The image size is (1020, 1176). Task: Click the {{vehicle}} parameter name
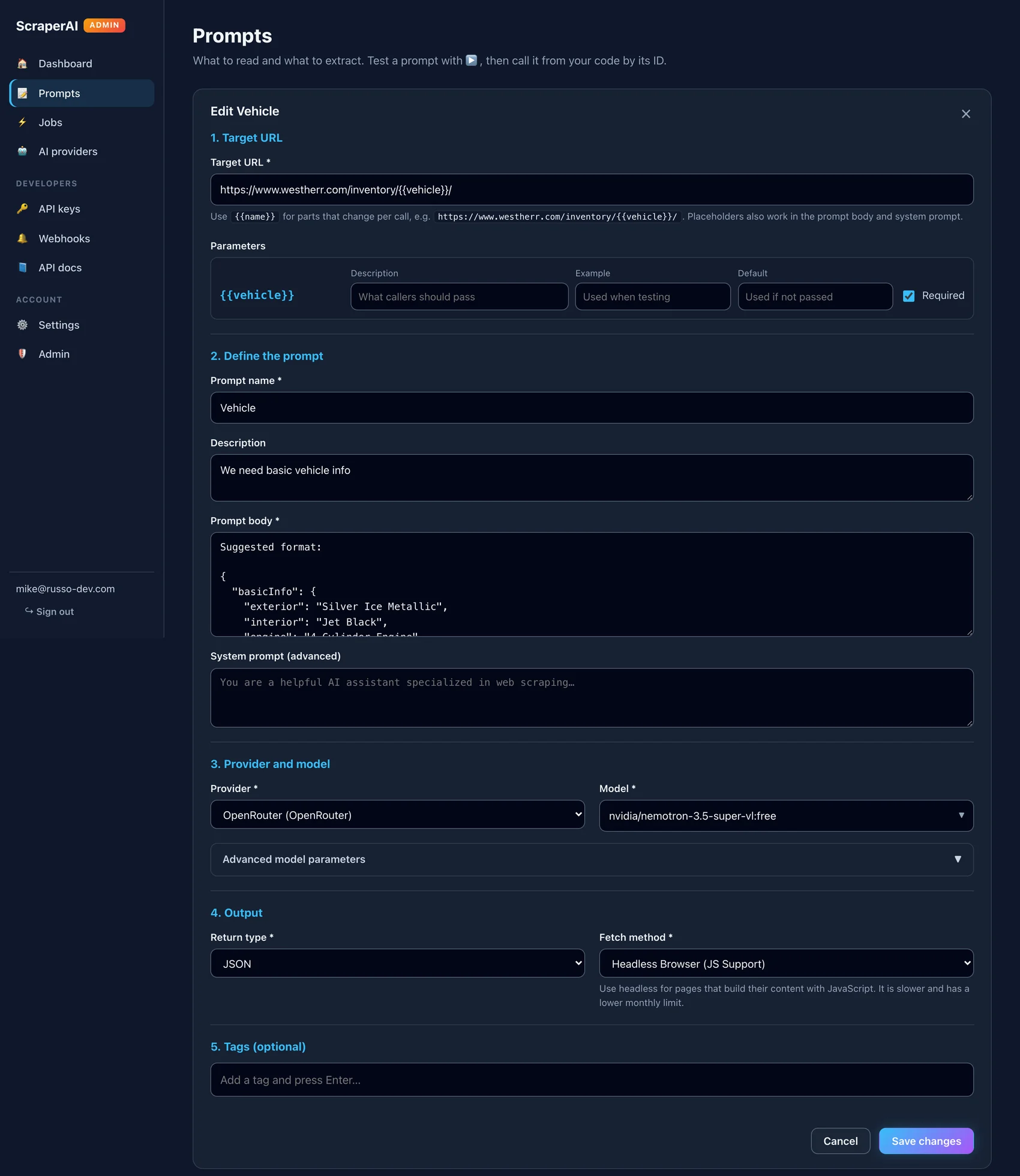point(257,295)
